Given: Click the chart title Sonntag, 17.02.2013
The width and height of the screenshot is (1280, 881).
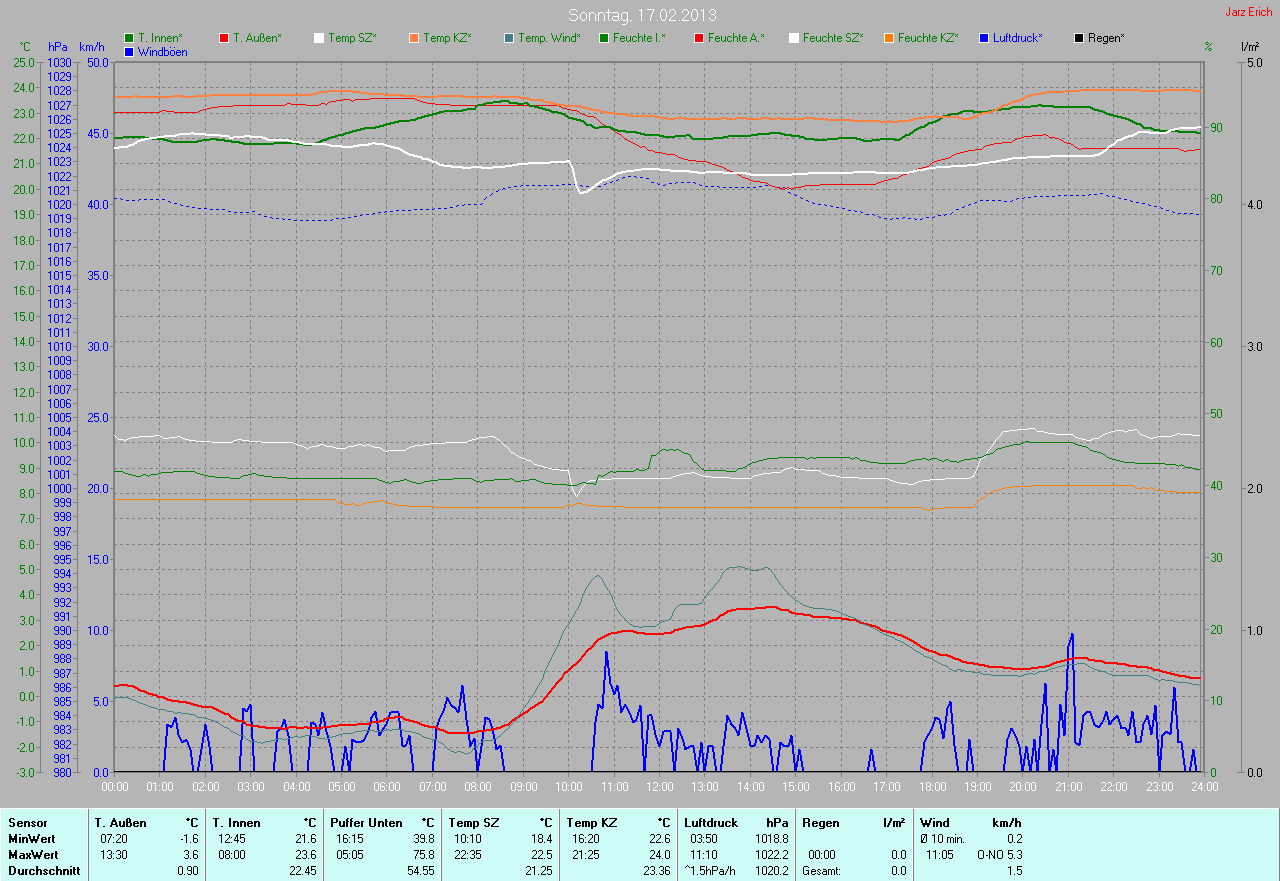Looking at the screenshot, I should pyautogui.click(x=642, y=15).
